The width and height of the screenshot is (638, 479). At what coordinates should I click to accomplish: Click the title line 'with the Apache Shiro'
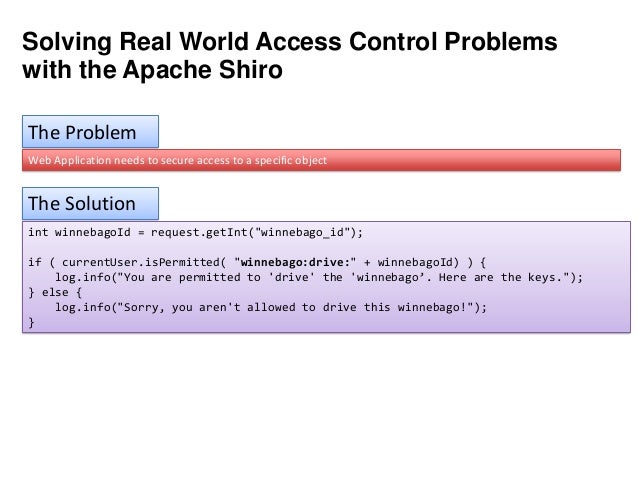pos(152,70)
